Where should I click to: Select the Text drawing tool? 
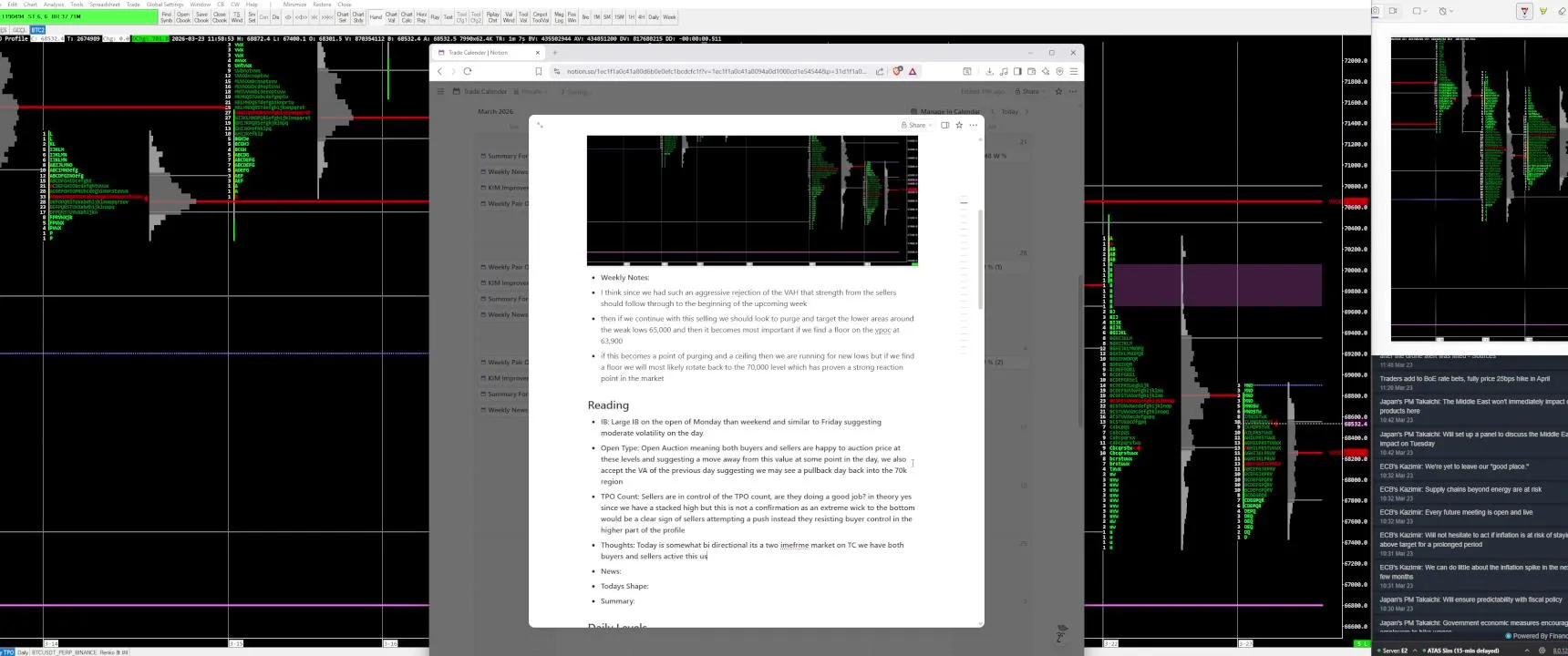click(x=448, y=16)
